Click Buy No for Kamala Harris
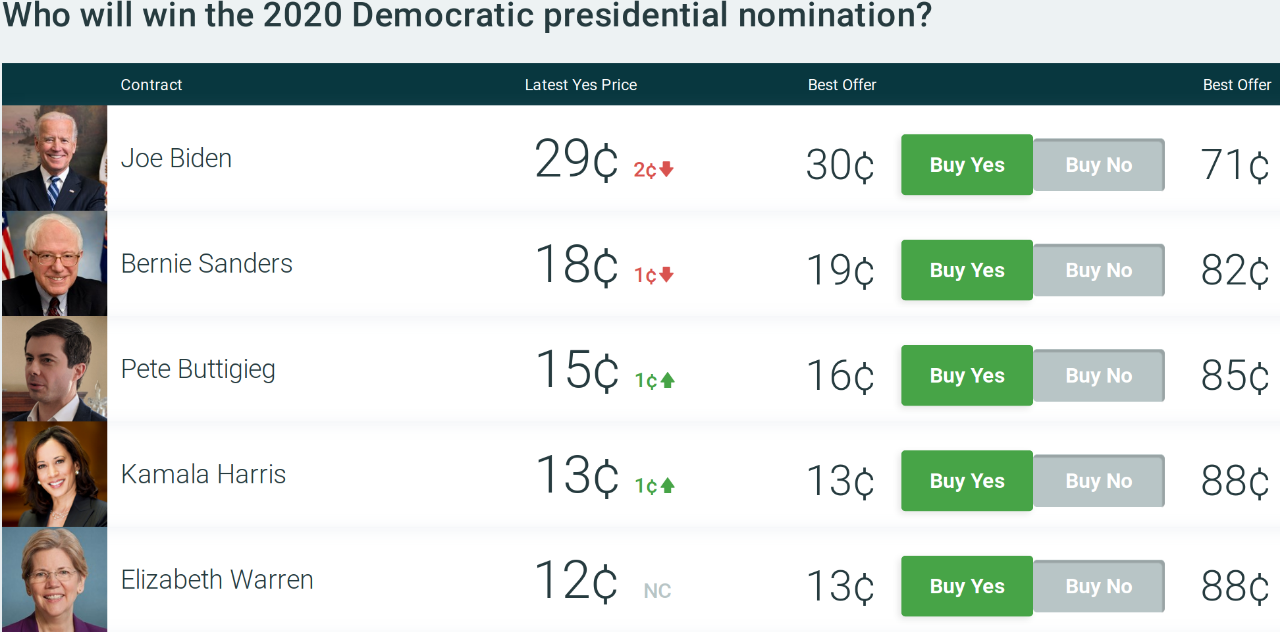Screen dimensions: 1280x632 pos(1098,481)
